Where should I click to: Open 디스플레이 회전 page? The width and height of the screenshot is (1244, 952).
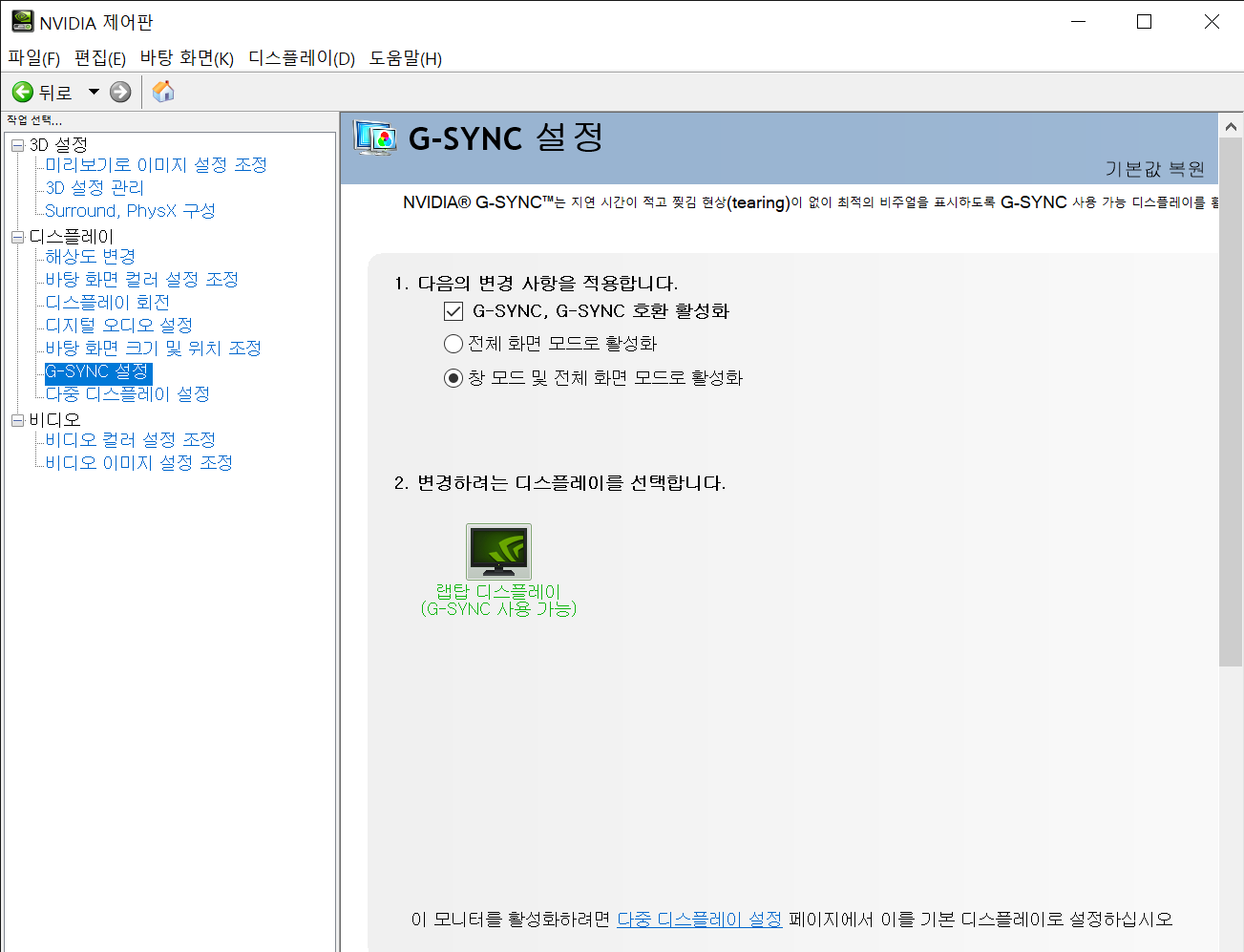point(108,303)
